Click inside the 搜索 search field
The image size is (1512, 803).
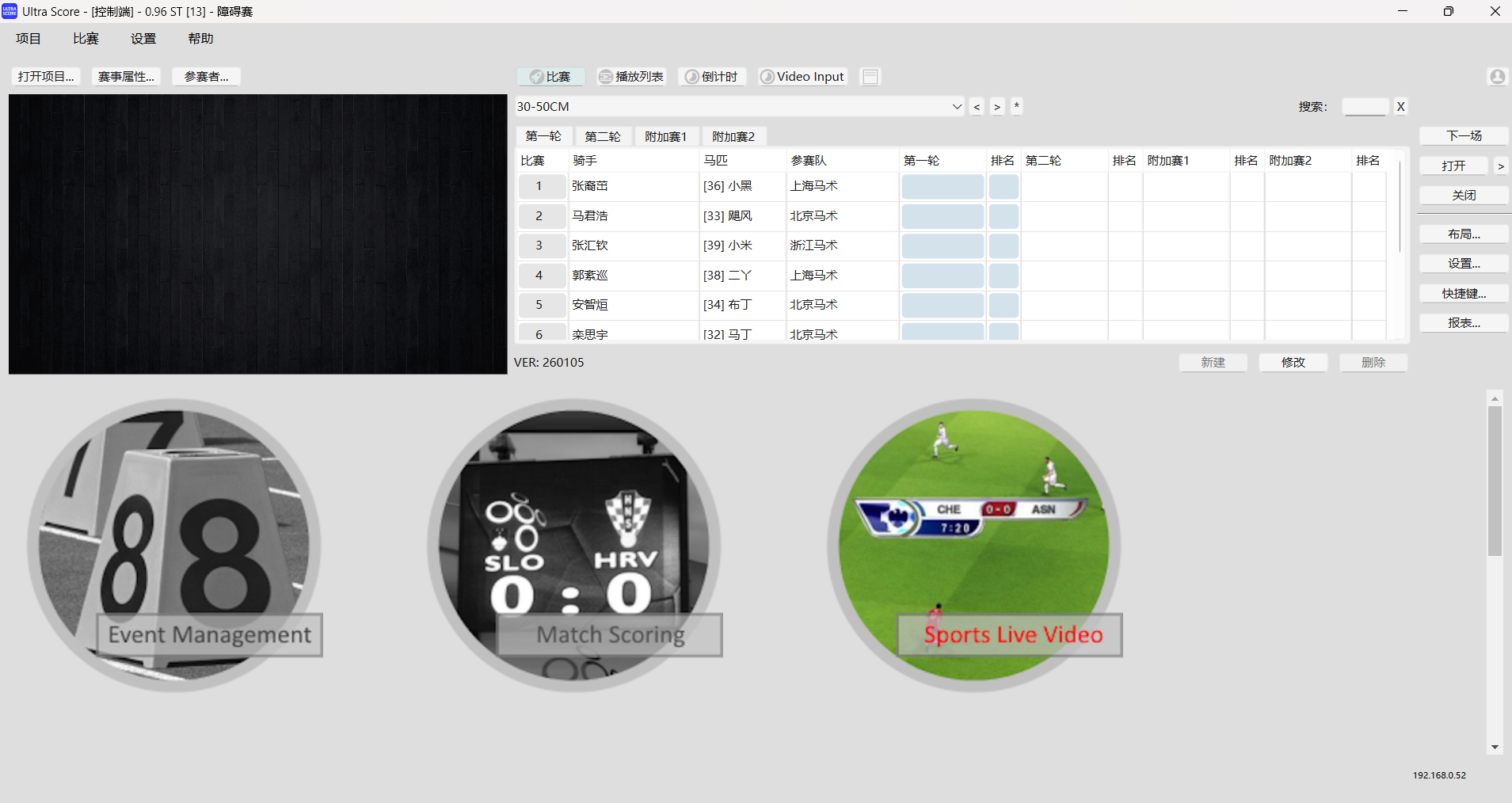[x=1365, y=107]
